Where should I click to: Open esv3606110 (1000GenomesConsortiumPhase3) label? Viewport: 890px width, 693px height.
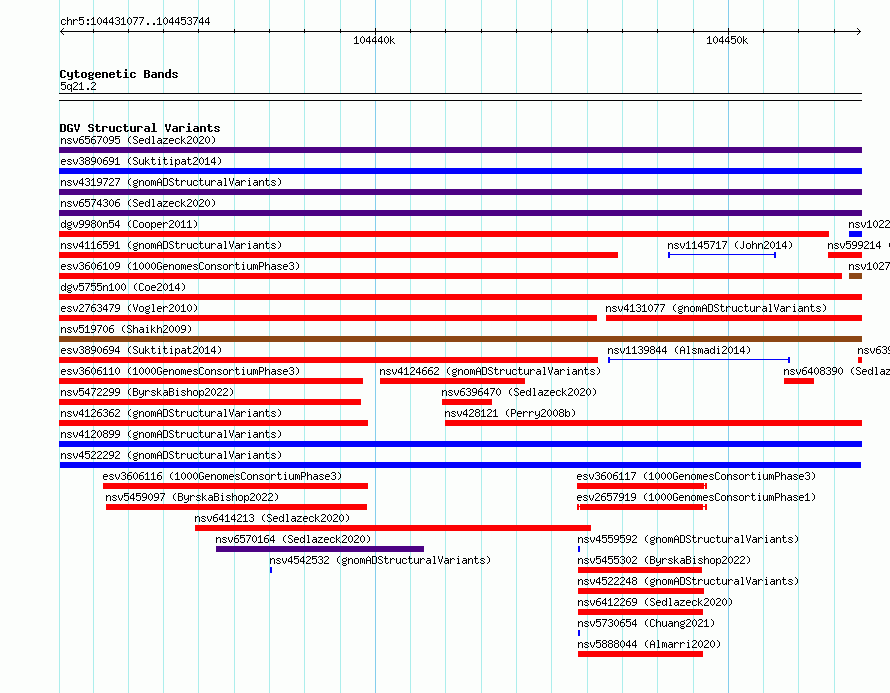pyautogui.click(x=180, y=371)
